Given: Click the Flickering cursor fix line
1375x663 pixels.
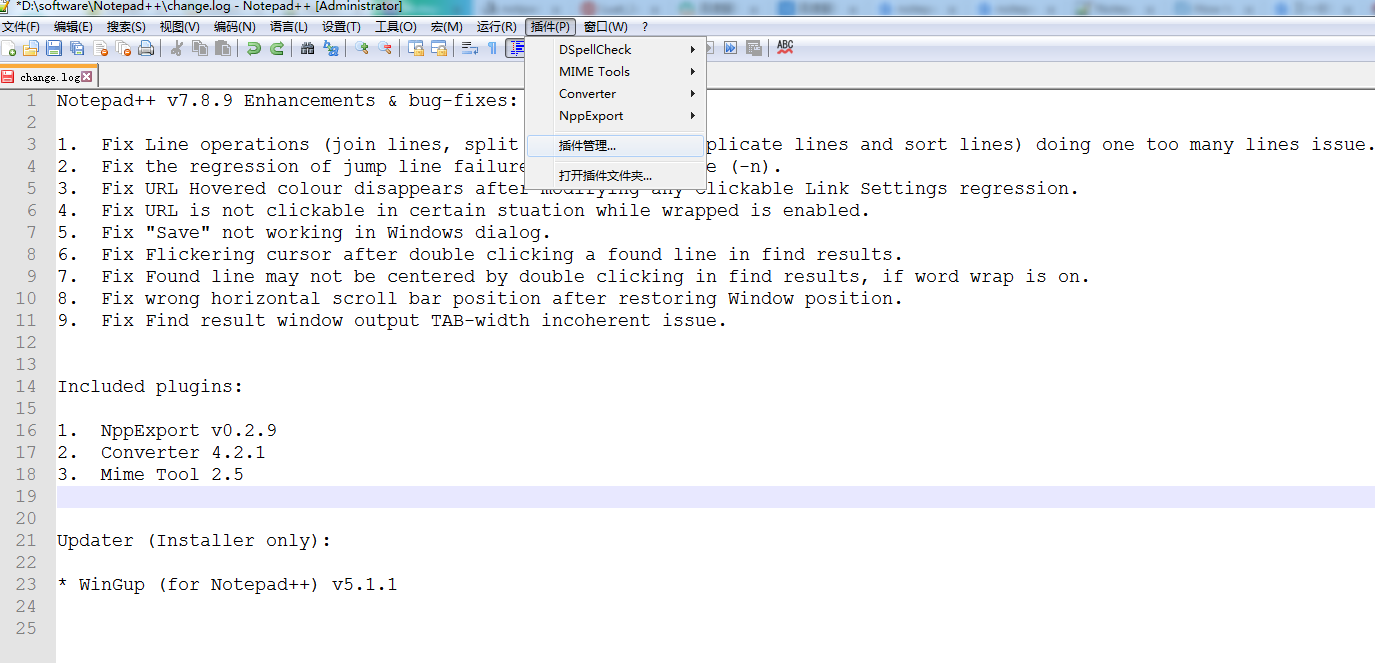Looking at the screenshot, I should click(480, 254).
